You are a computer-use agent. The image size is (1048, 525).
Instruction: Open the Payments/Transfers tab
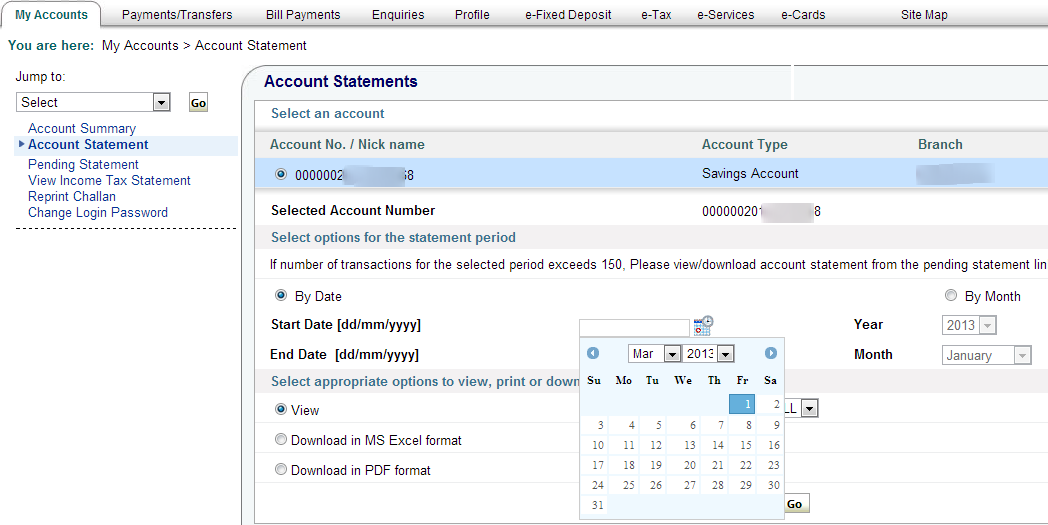coord(177,15)
